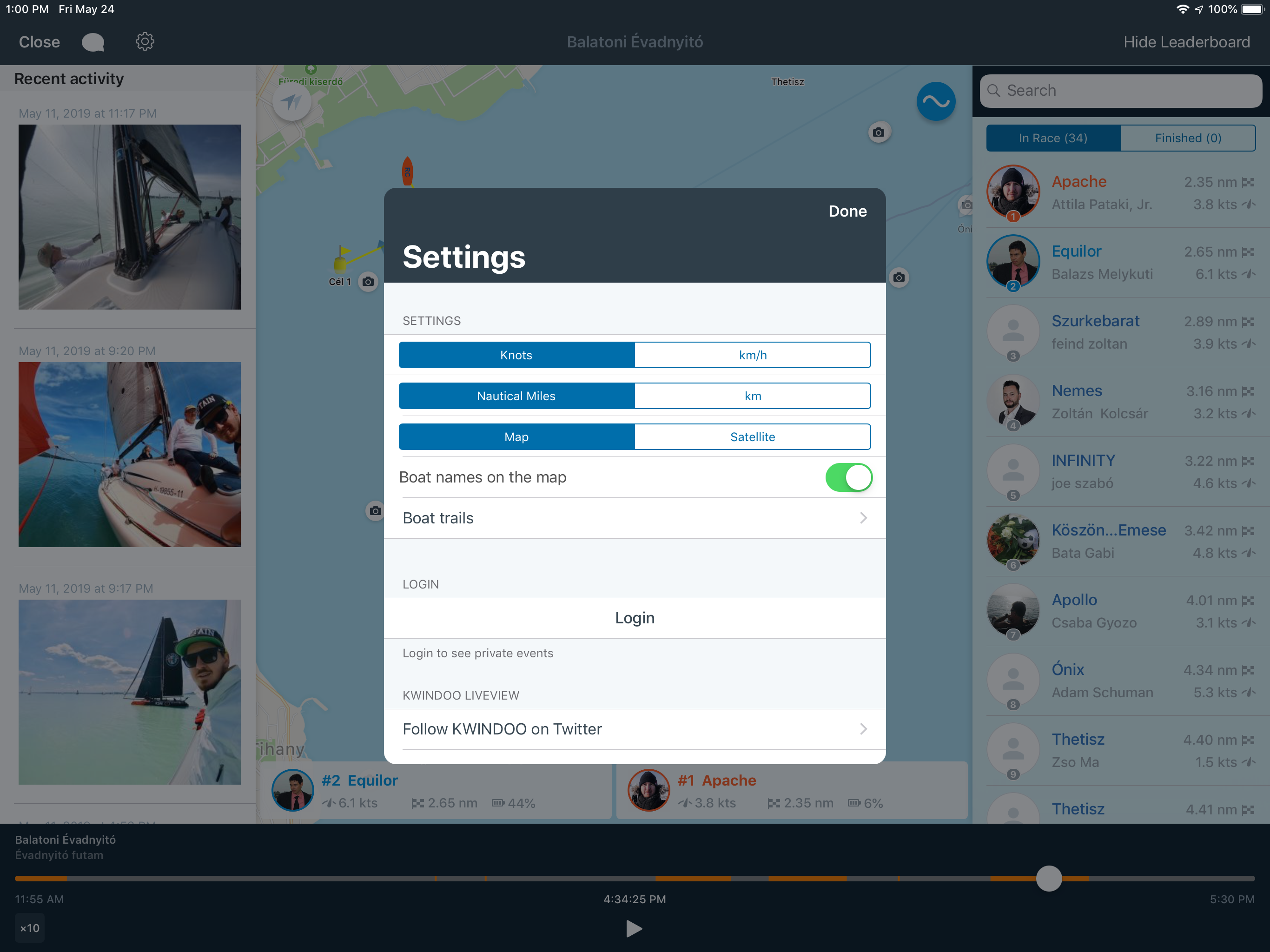Open Follow KWINDOO on Twitter chevron
This screenshot has height=952, width=1270.
863,728
